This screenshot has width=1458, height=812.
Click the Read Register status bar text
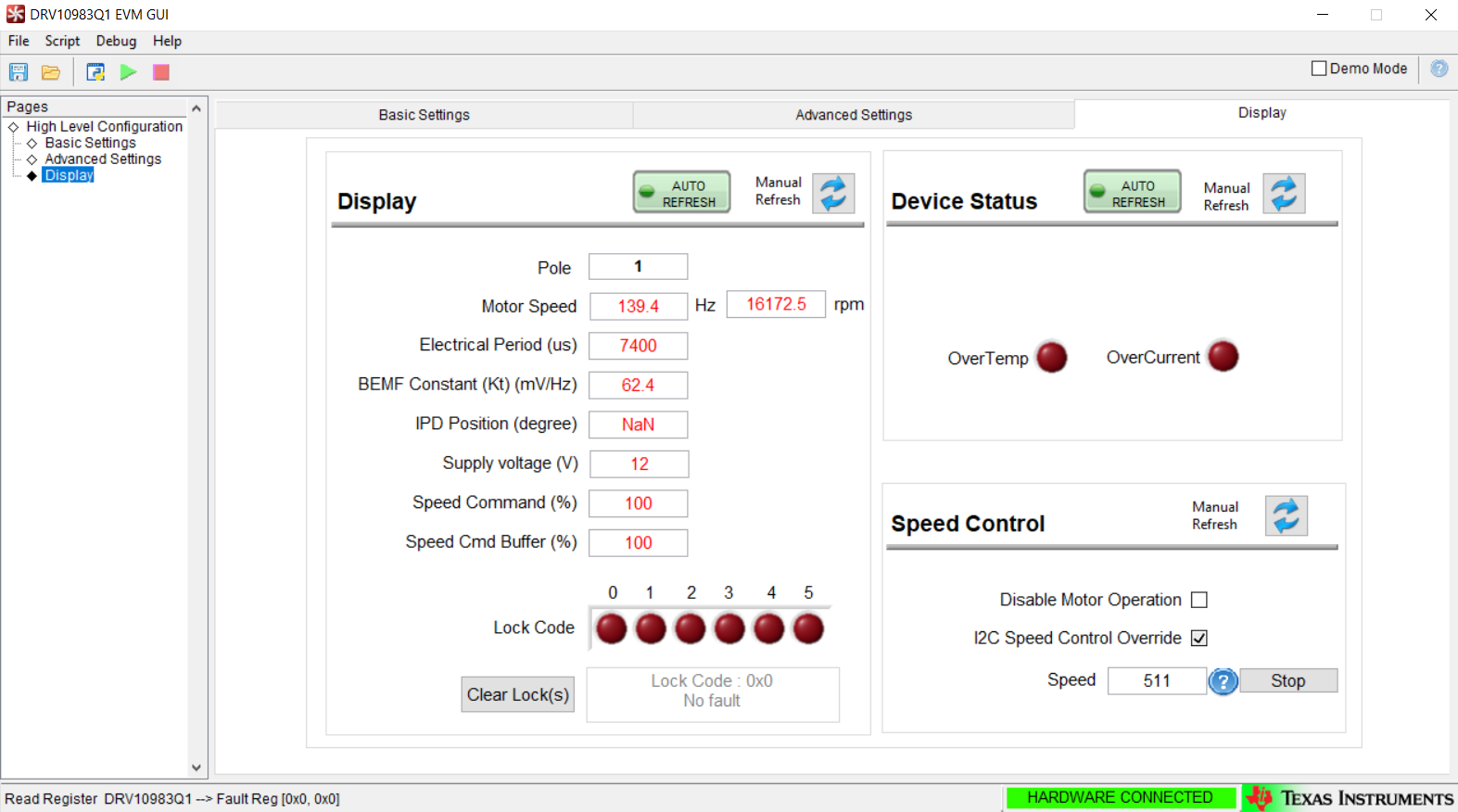point(172,799)
